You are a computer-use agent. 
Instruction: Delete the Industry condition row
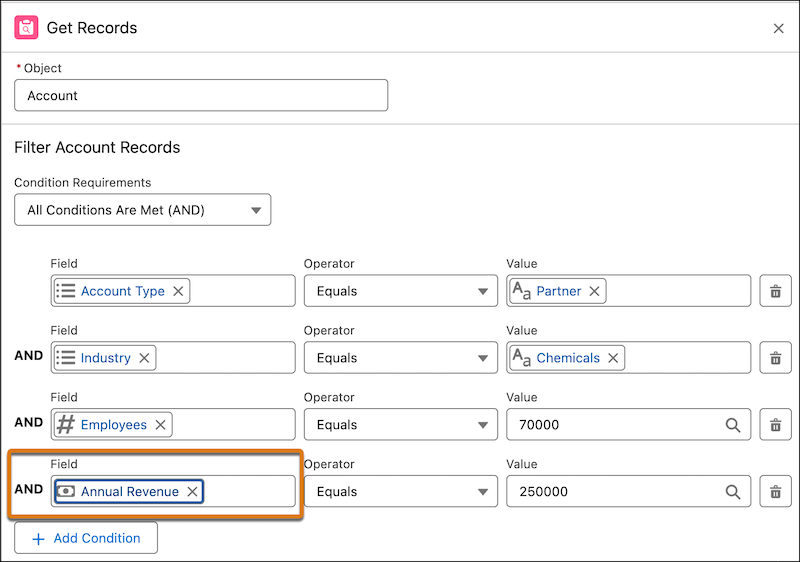(775, 358)
